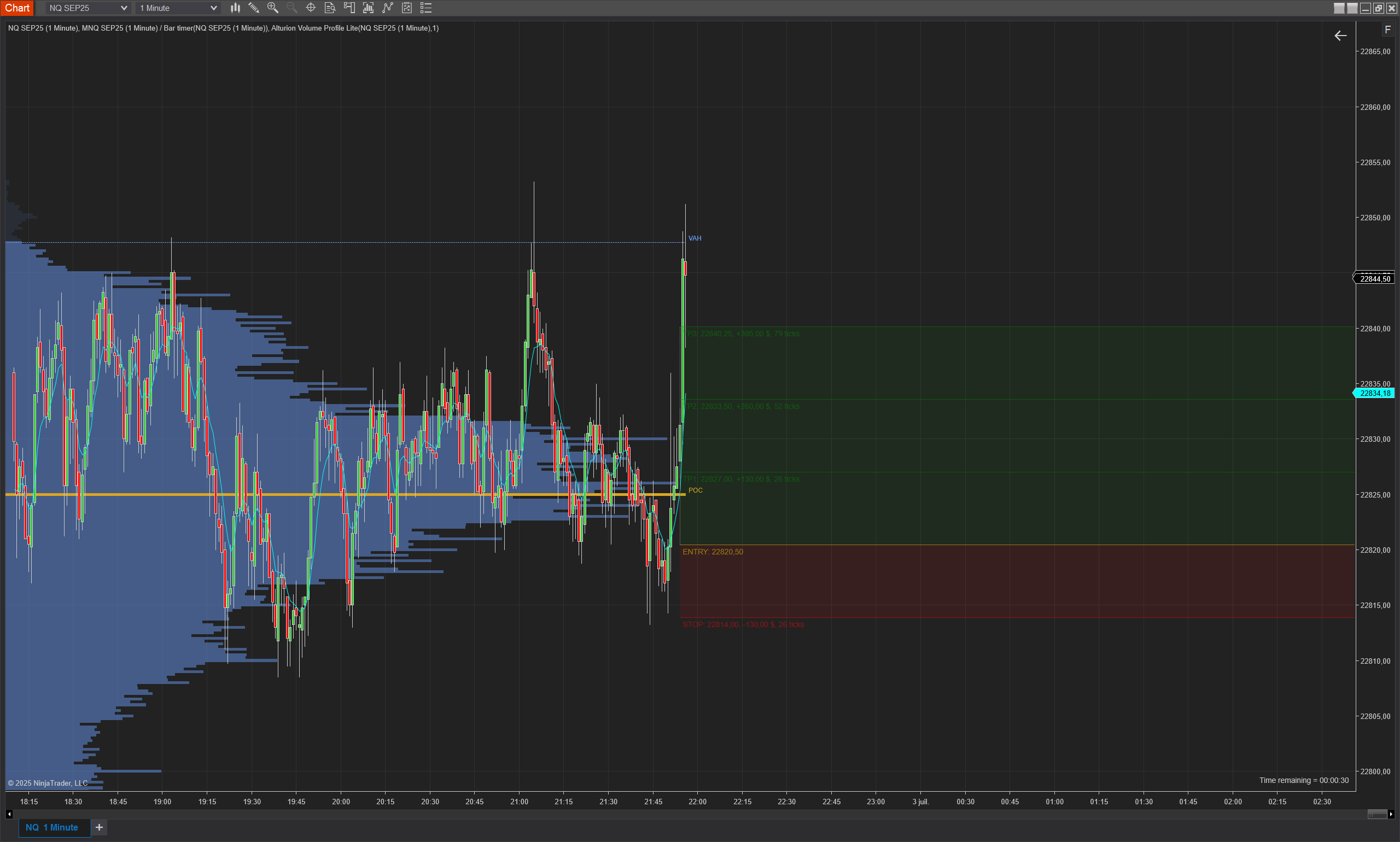Open the list-style toolbar icon
The width and height of the screenshot is (1400, 842).
click(x=425, y=8)
